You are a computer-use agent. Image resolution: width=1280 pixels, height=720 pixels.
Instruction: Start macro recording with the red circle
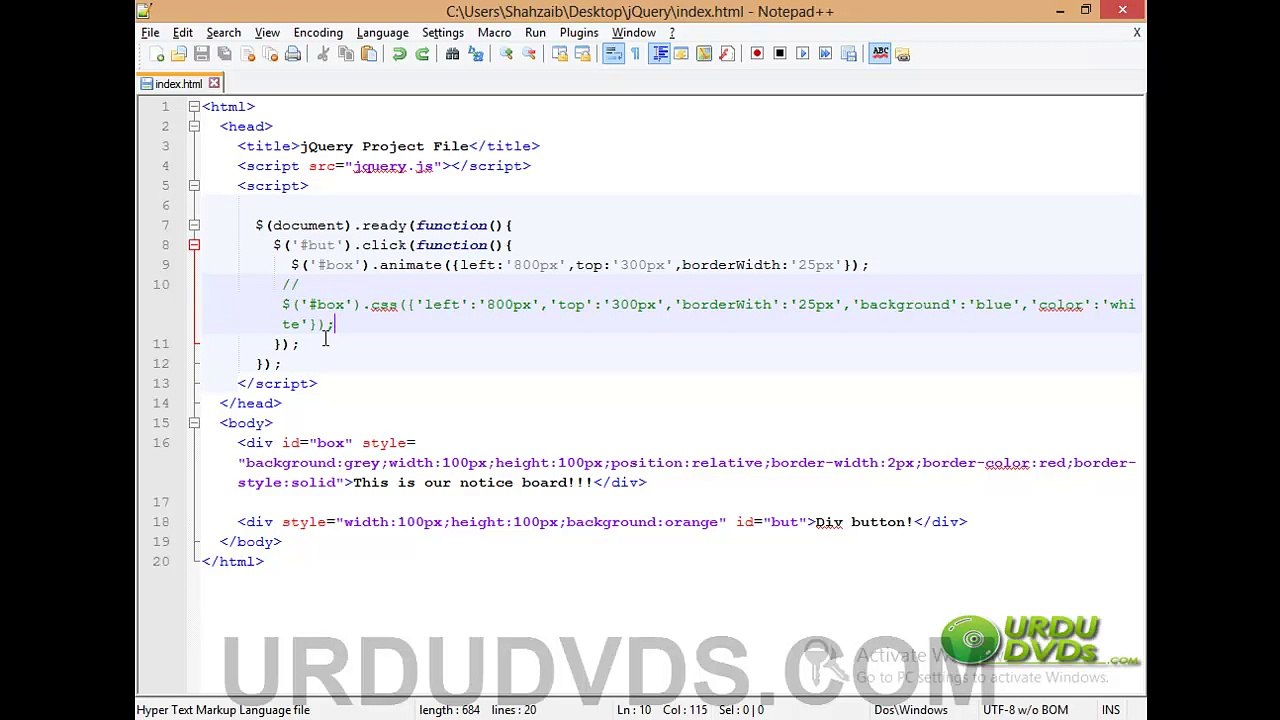[757, 54]
